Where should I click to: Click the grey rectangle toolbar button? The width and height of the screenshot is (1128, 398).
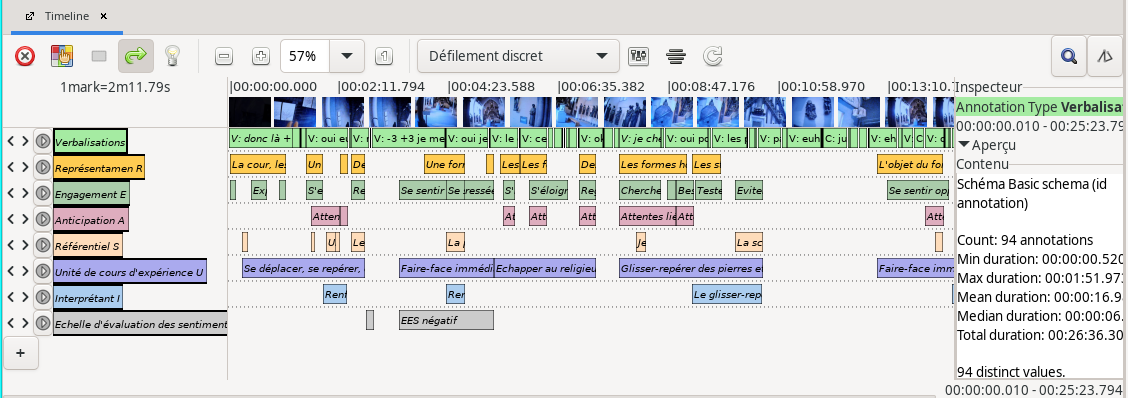[99, 56]
